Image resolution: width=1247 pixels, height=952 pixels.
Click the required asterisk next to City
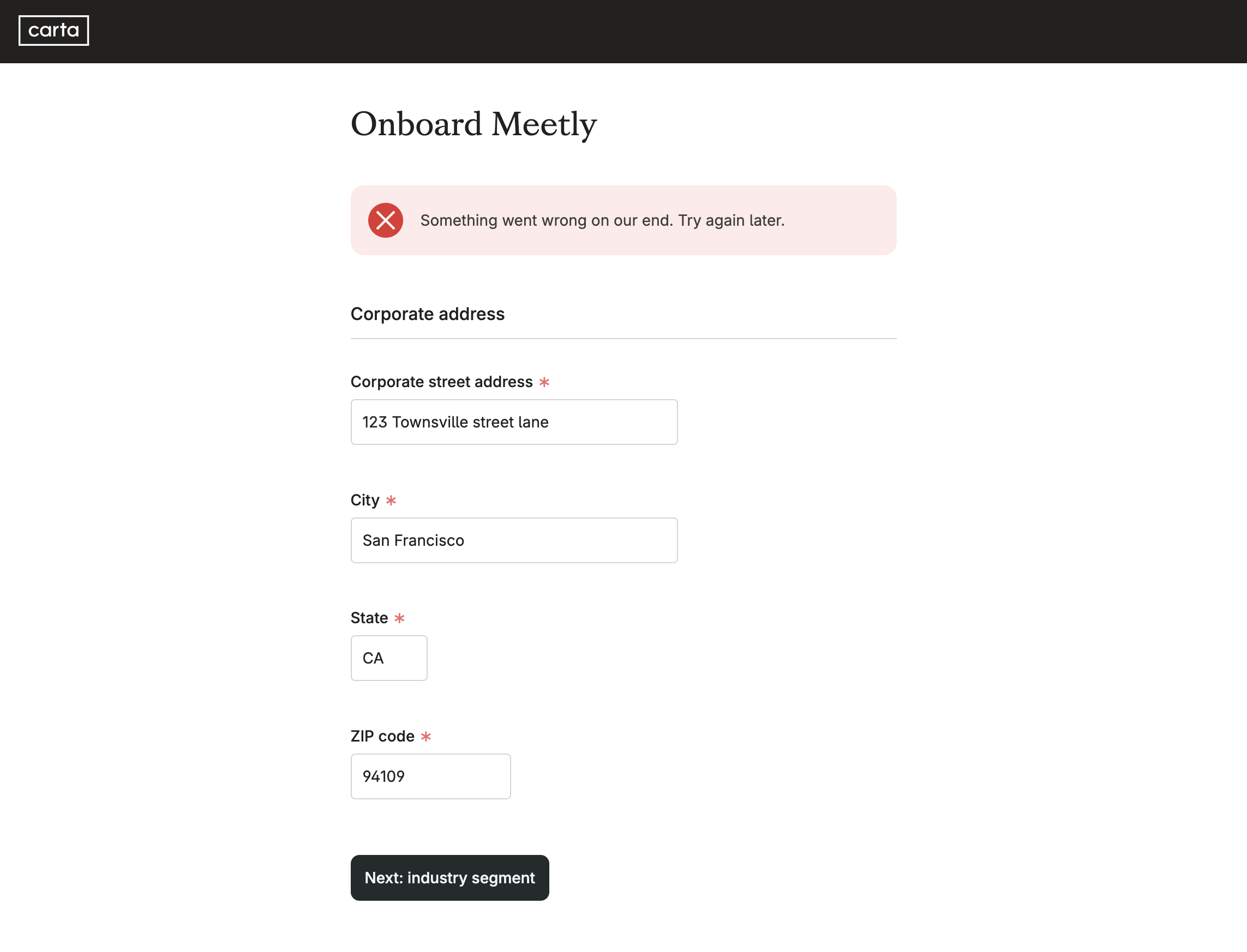click(391, 501)
